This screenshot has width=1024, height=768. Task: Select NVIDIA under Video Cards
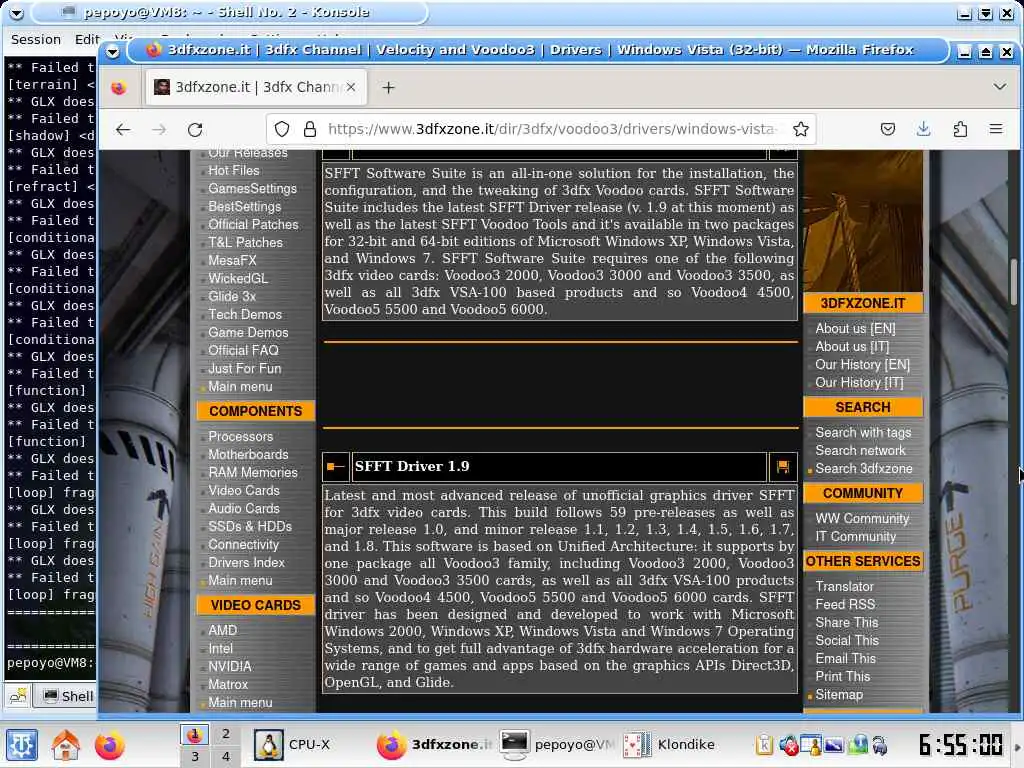pyautogui.click(x=229, y=667)
